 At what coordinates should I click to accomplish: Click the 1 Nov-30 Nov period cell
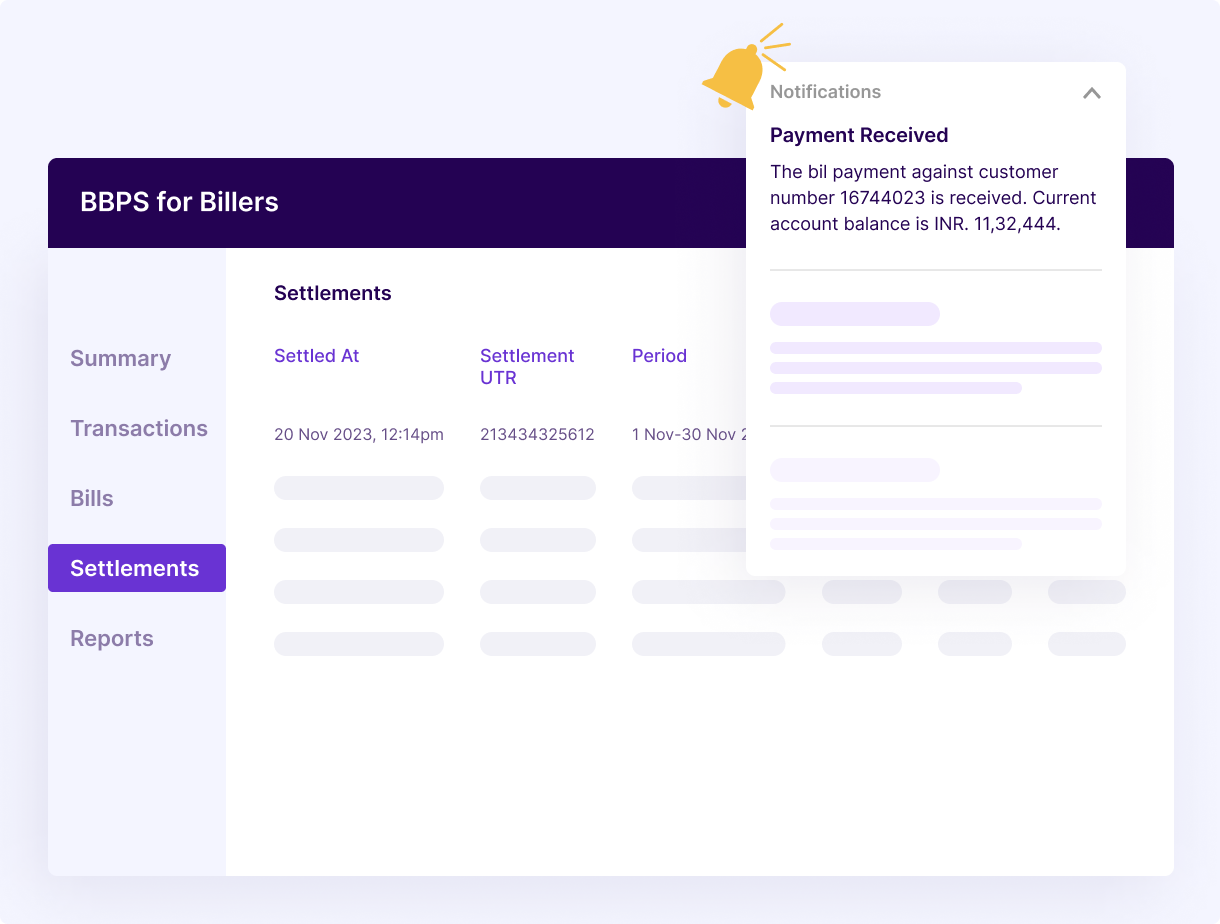click(689, 435)
